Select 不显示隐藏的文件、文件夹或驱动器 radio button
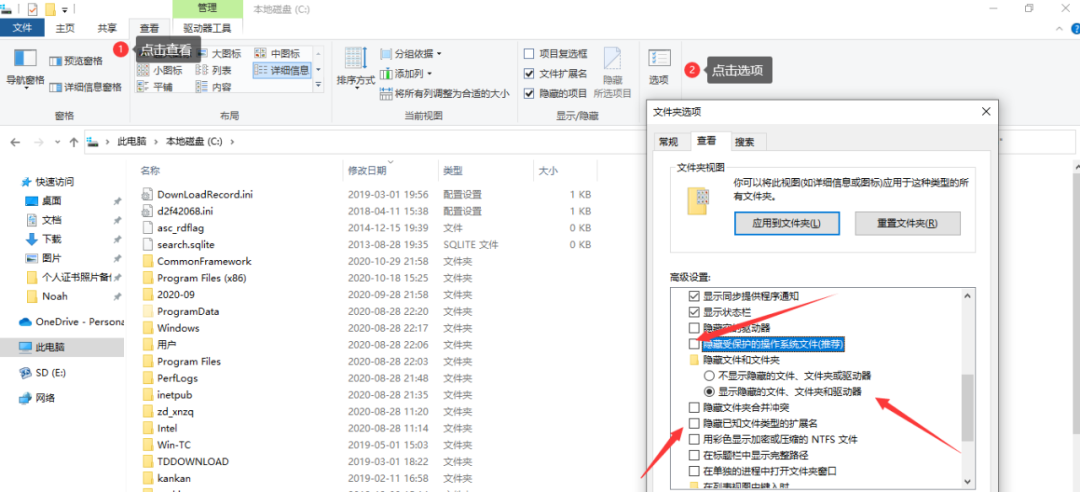The width and height of the screenshot is (1080, 492). pyautogui.click(x=709, y=375)
